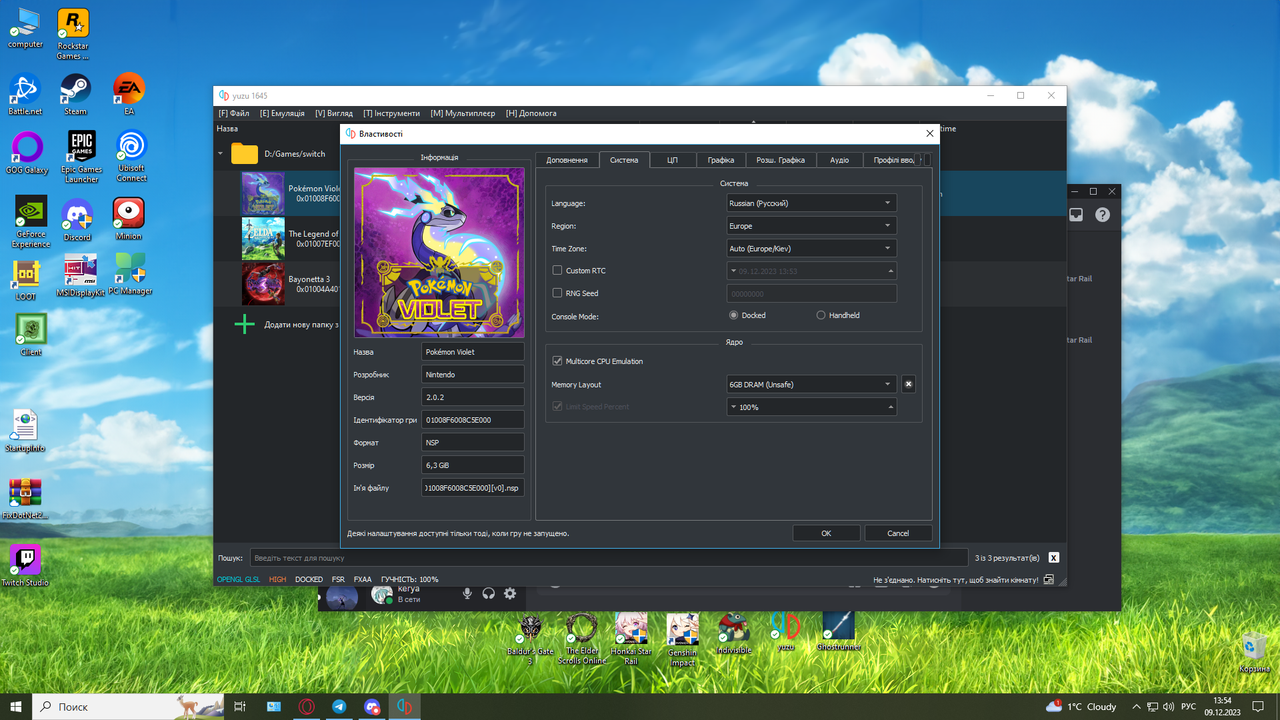Open the Twitch Studio shortcut
The width and height of the screenshot is (1280, 720).
[x=25, y=564]
